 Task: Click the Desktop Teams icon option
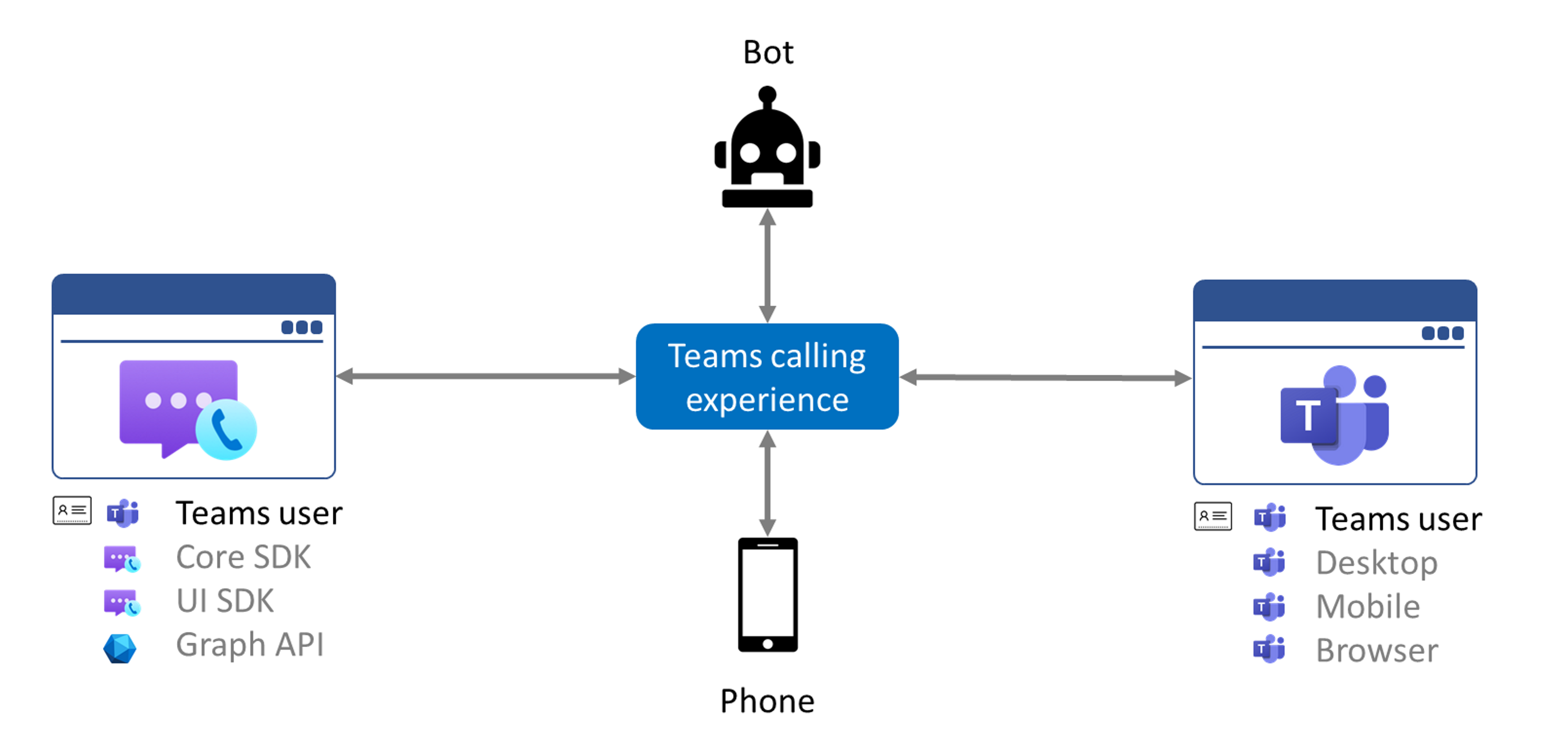pos(1267,562)
